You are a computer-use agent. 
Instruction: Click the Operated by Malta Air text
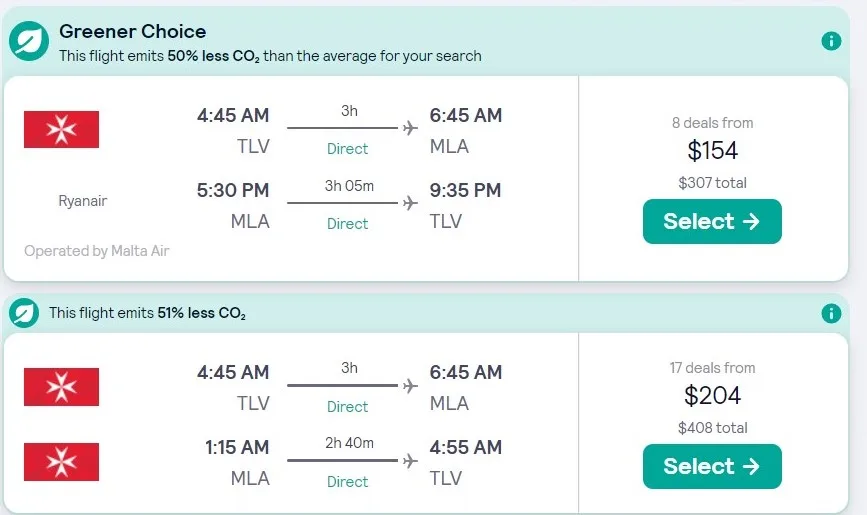pyautogui.click(x=97, y=251)
